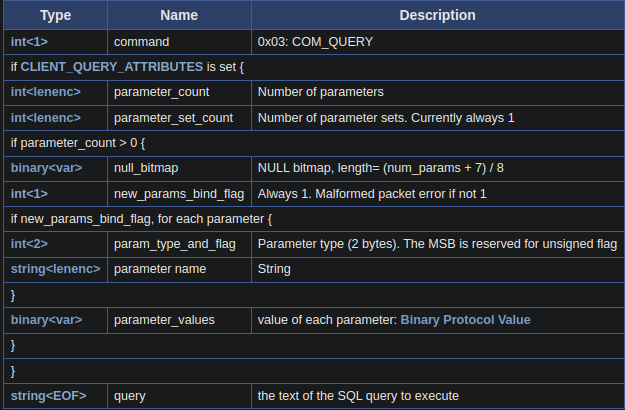Click the int<1> type for command
The height and width of the screenshot is (410, 625).
[29, 42]
